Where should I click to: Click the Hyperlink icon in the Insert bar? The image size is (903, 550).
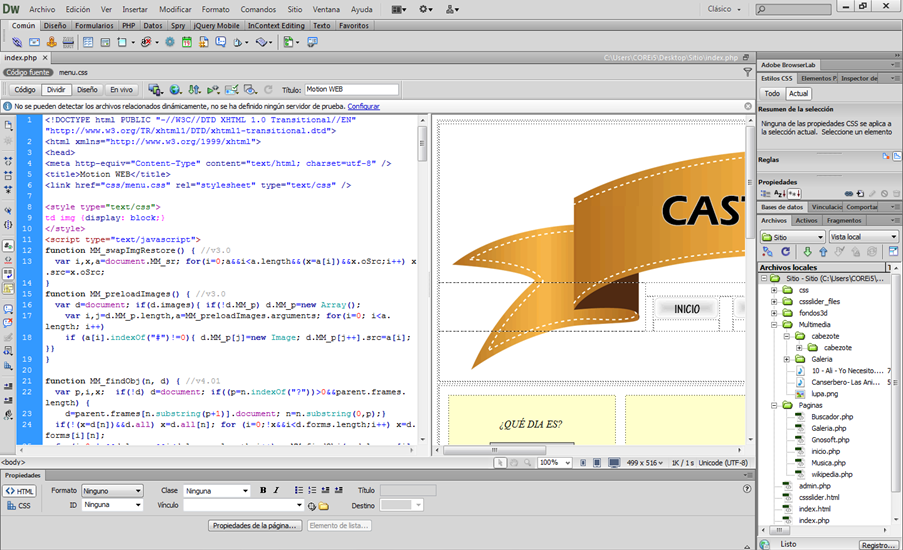pyautogui.click(x=17, y=42)
